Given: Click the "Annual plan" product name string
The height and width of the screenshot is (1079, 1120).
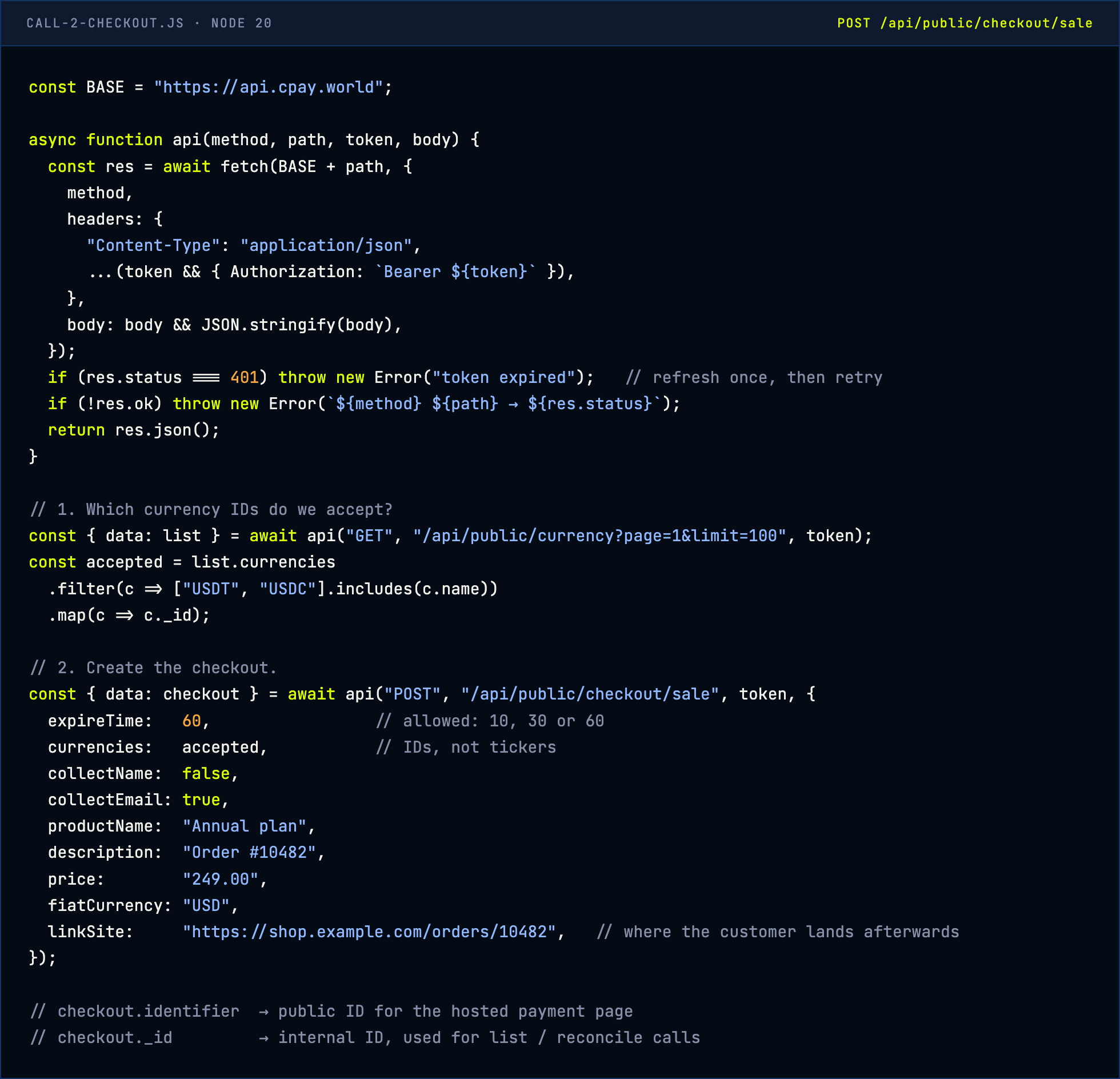Looking at the screenshot, I should click(245, 826).
